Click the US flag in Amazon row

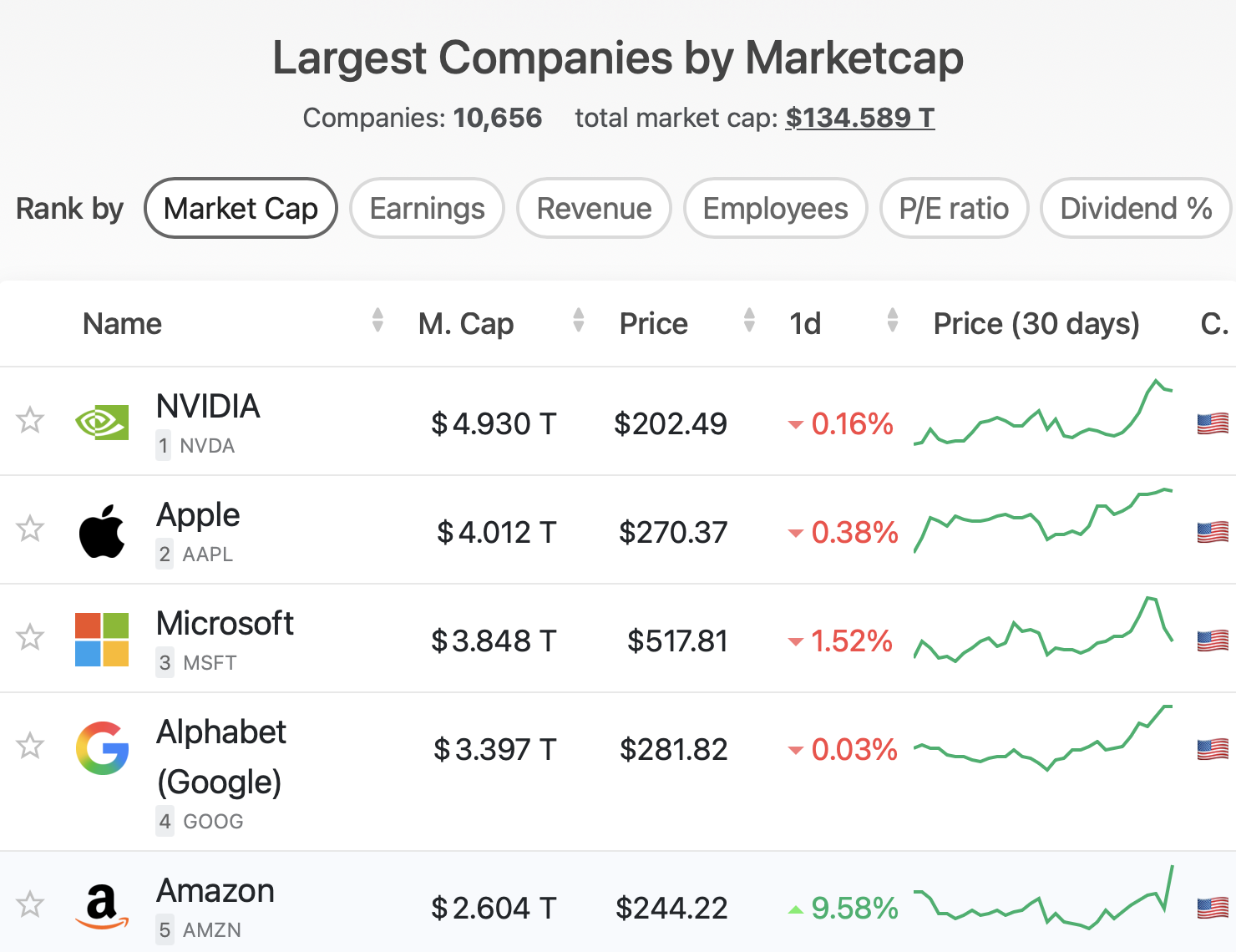point(1213,908)
